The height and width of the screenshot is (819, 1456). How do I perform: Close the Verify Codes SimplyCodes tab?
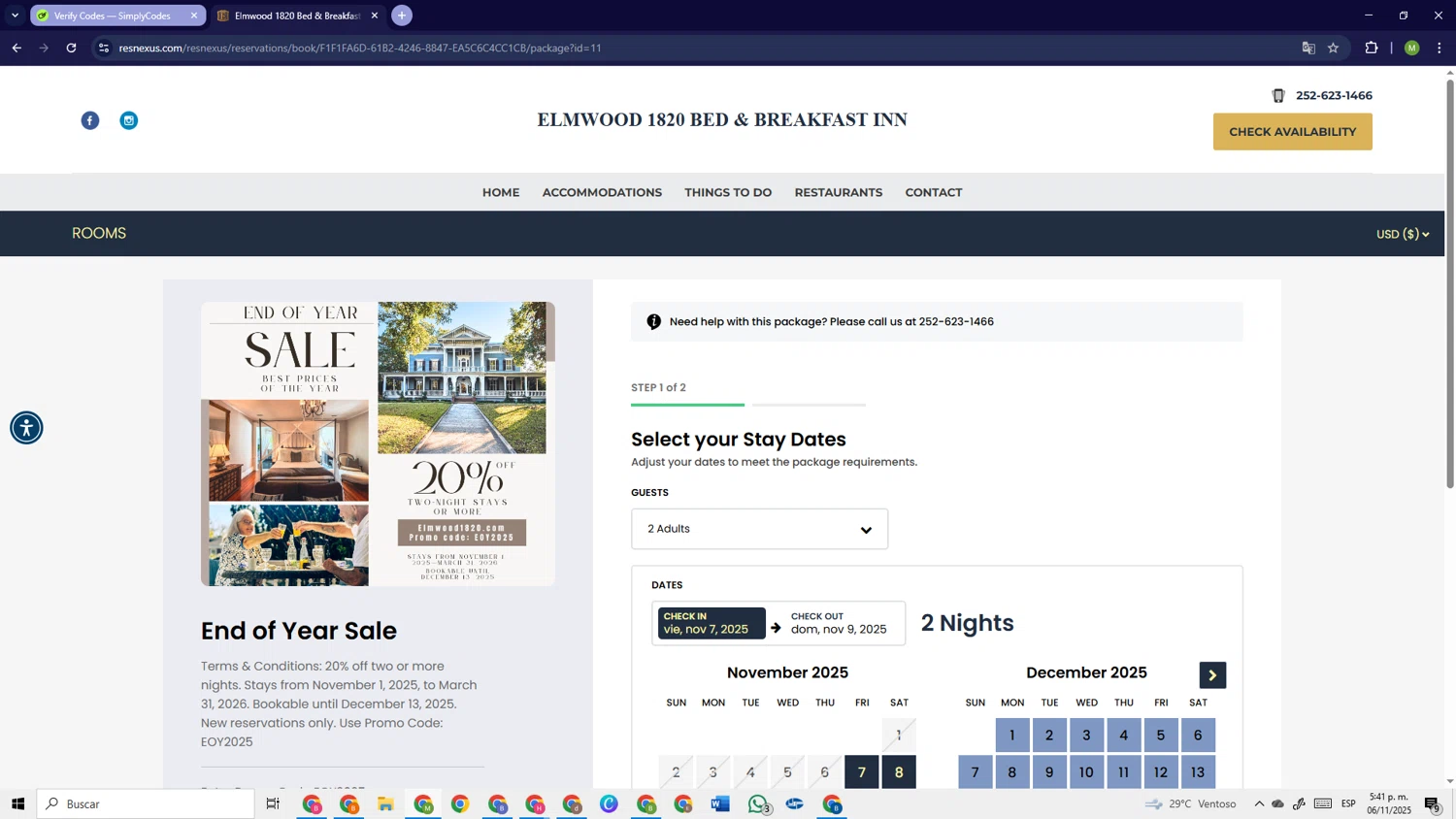(194, 16)
